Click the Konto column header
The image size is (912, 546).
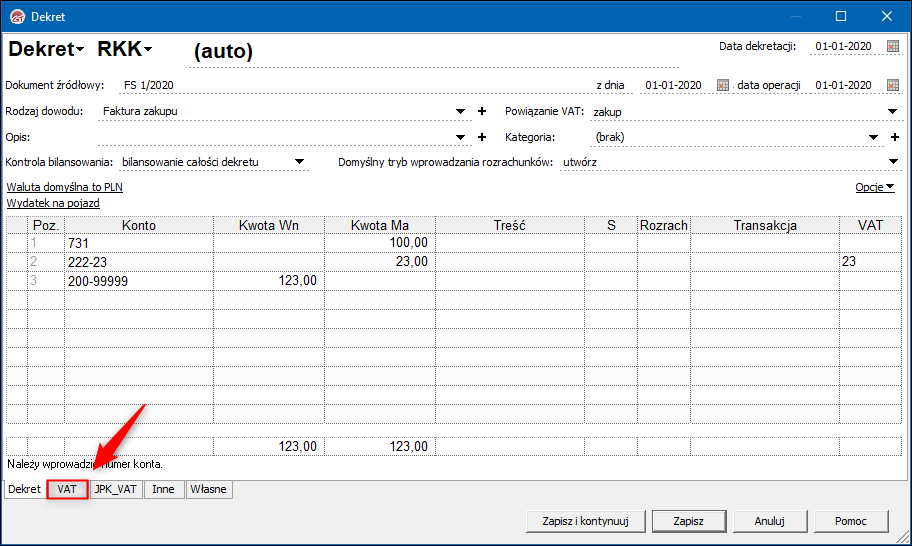click(x=138, y=225)
